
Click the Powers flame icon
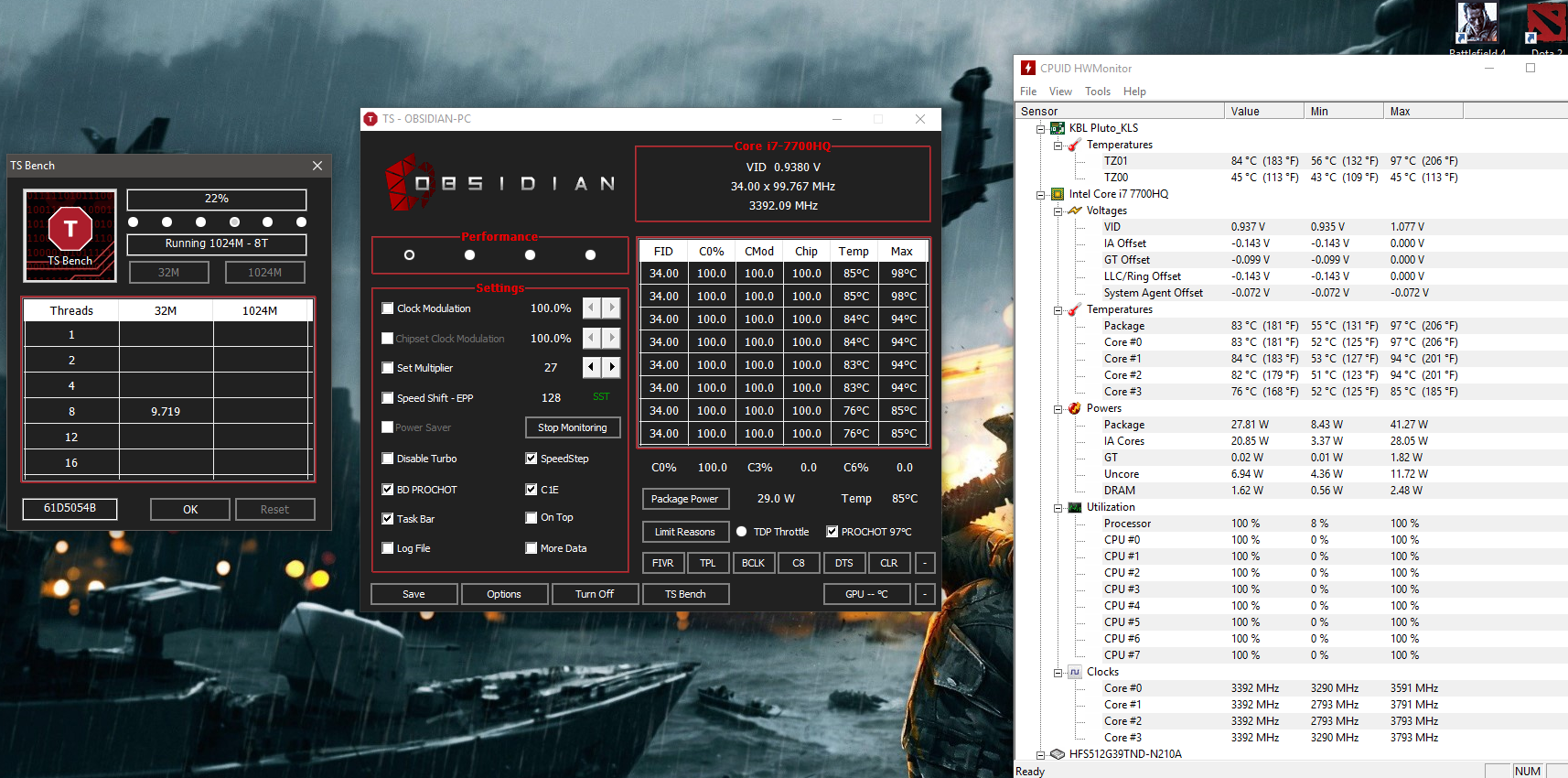click(x=1075, y=408)
